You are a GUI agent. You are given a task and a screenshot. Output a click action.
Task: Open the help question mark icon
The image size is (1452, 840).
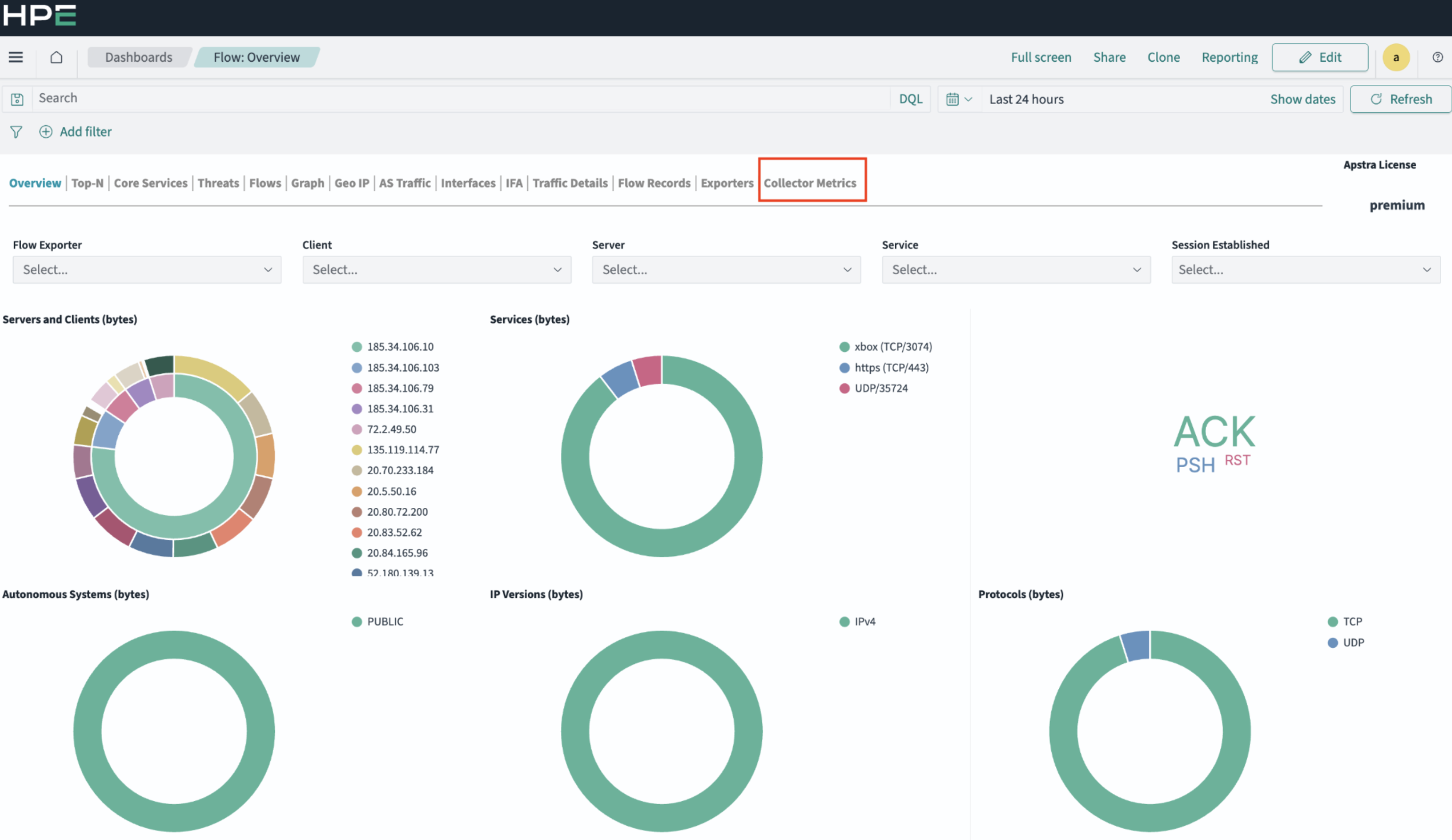(1437, 57)
